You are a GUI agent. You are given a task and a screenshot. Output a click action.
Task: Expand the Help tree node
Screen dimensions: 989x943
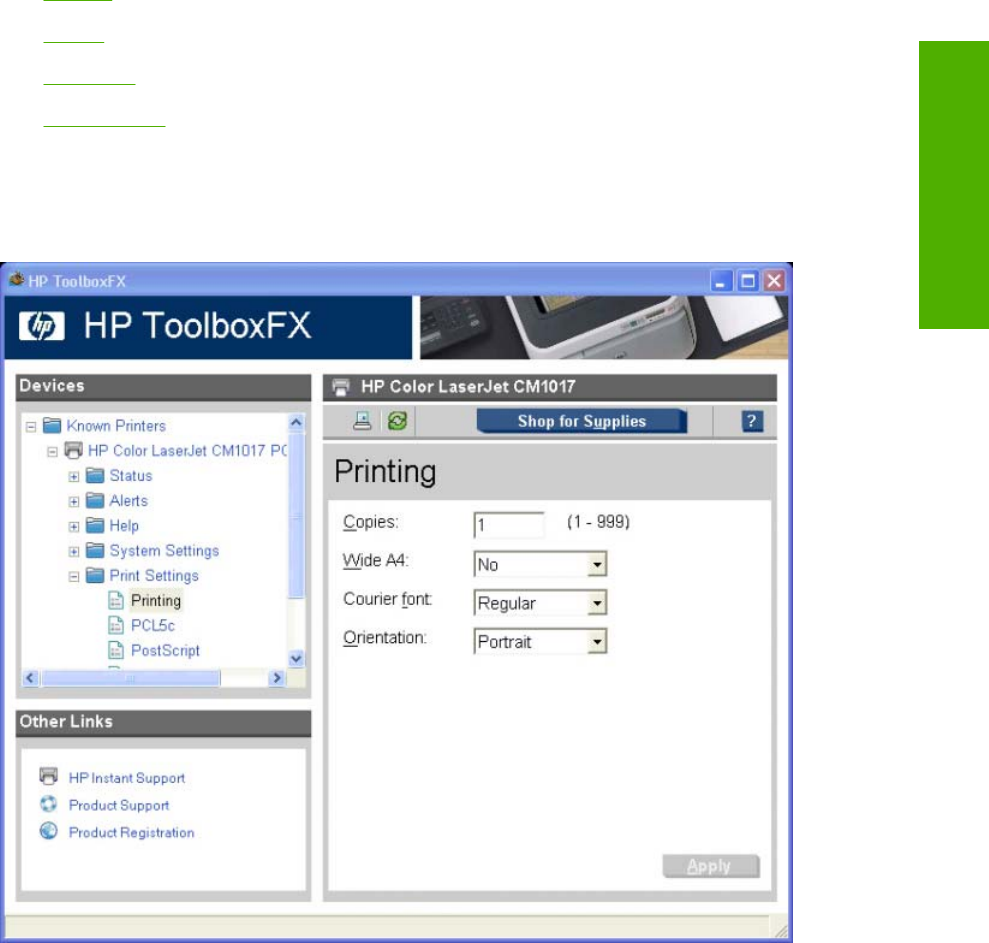tap(74, 527)
